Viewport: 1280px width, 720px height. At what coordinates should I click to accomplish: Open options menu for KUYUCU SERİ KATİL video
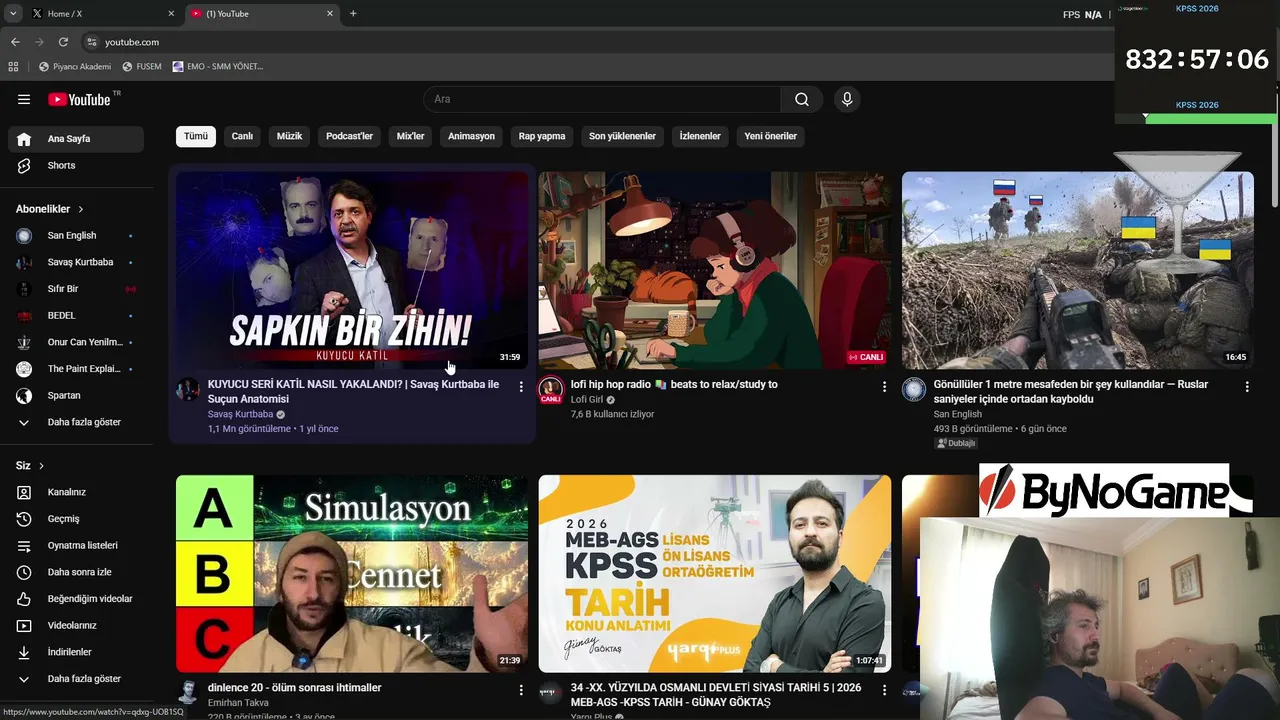pos(521,386)
